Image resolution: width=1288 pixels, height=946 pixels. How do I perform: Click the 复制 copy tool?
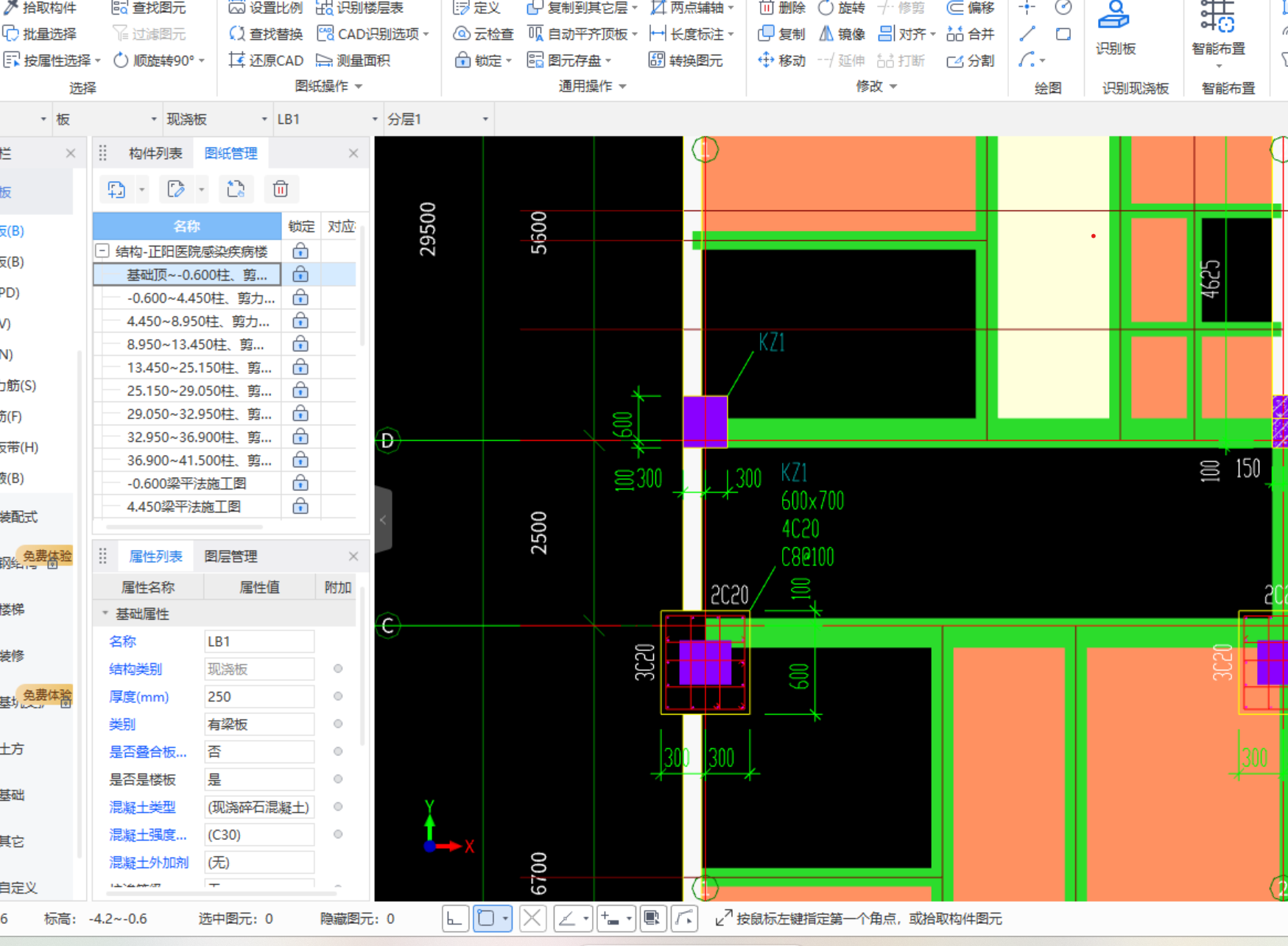[x=782, y=34]
